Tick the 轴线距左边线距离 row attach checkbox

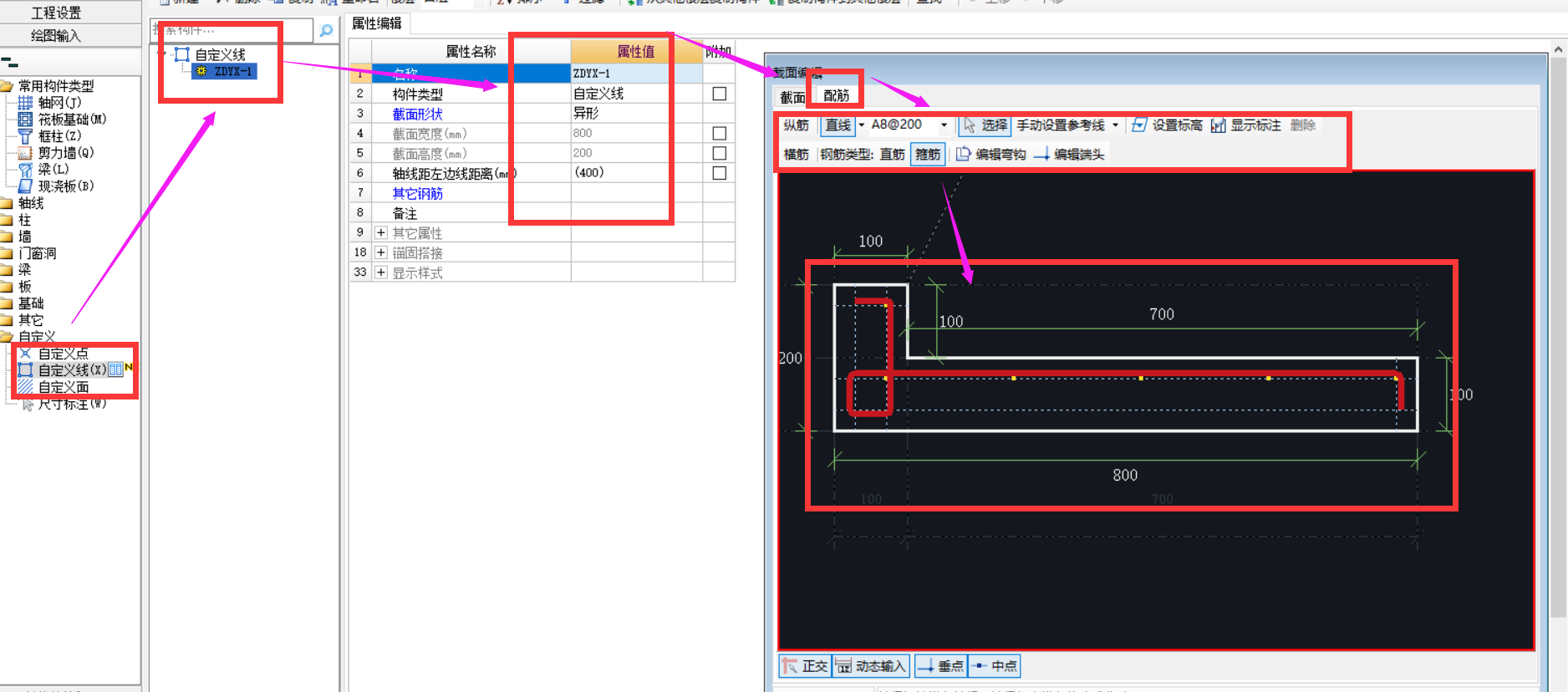tap(719, 173)
